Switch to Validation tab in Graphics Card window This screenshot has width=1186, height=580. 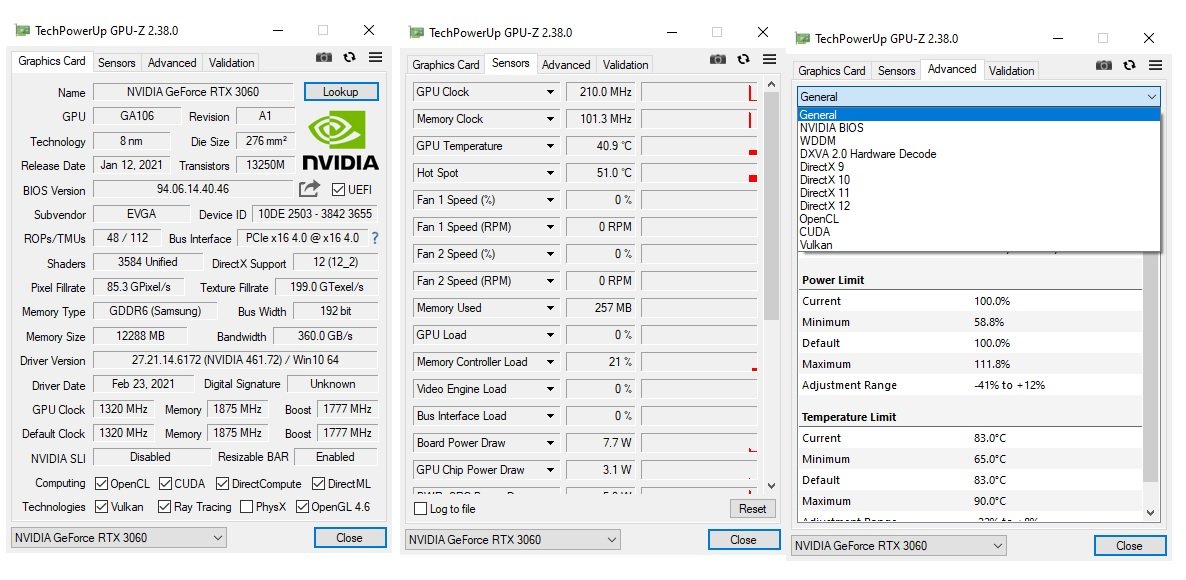point(231,63)
